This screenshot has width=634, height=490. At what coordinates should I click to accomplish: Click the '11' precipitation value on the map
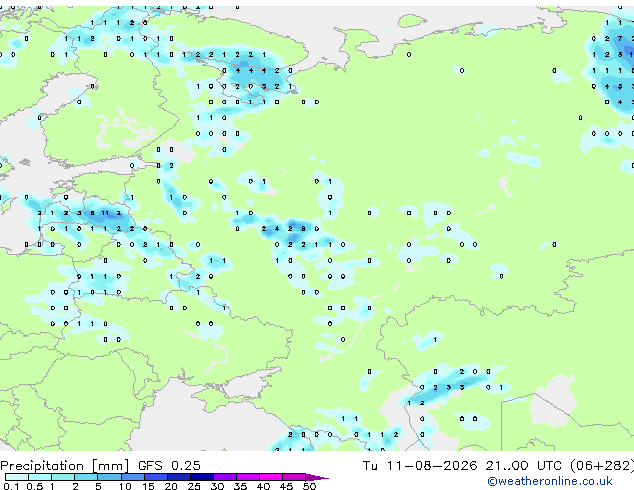pos(105,213)
